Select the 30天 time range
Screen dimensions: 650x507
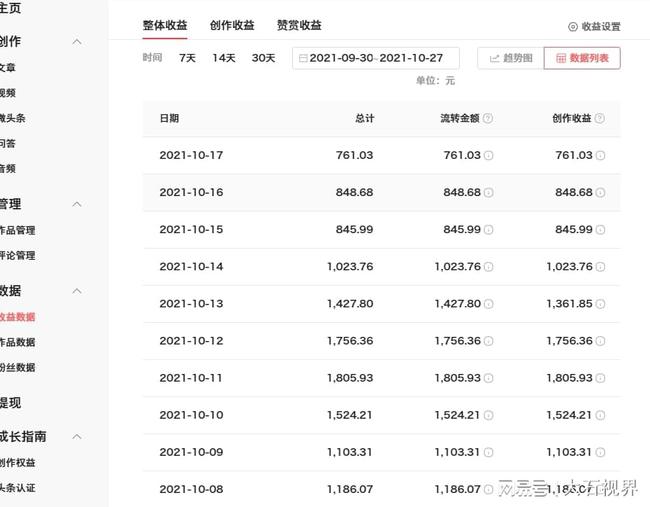[264, 58]
